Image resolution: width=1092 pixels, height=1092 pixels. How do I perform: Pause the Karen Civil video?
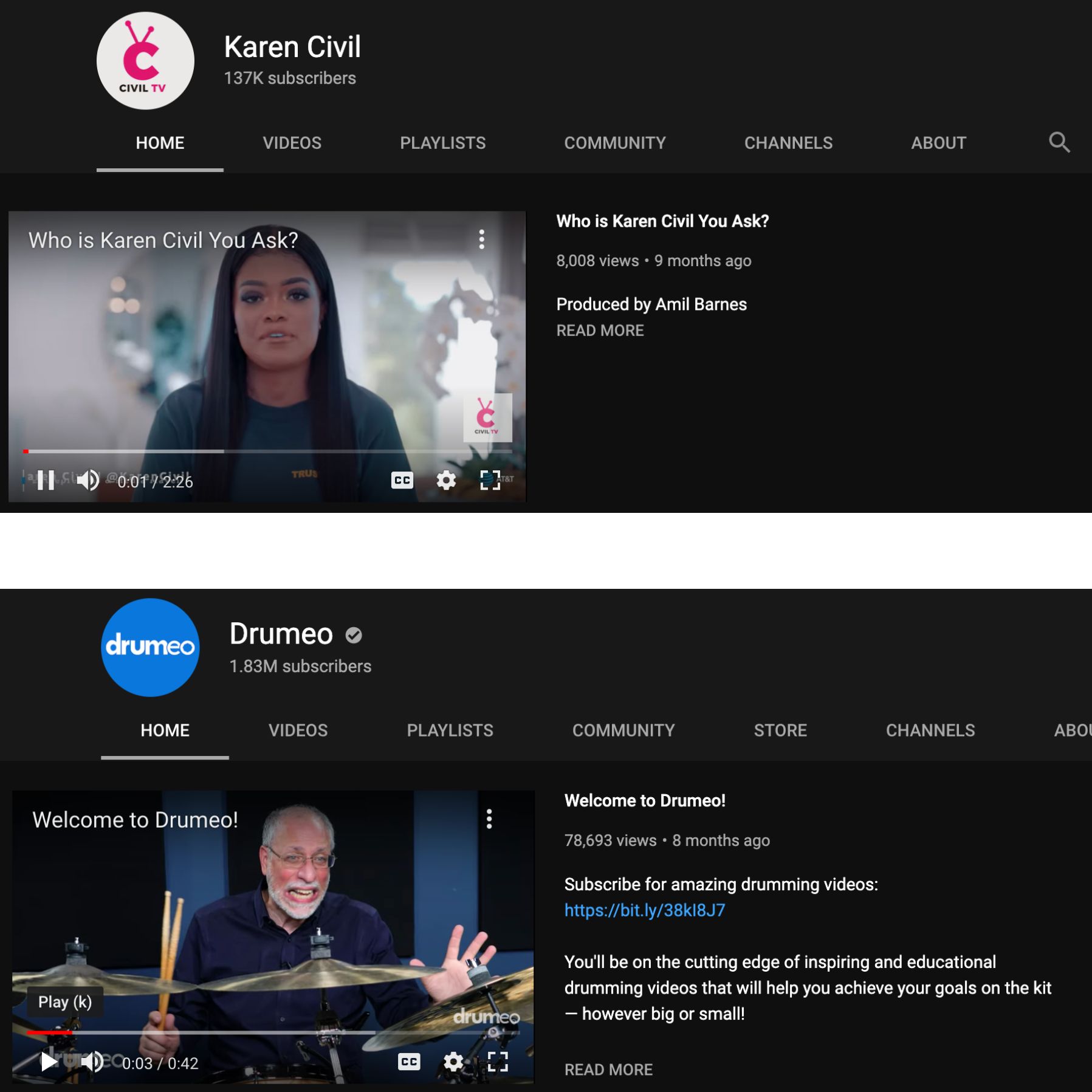[46, 481]
